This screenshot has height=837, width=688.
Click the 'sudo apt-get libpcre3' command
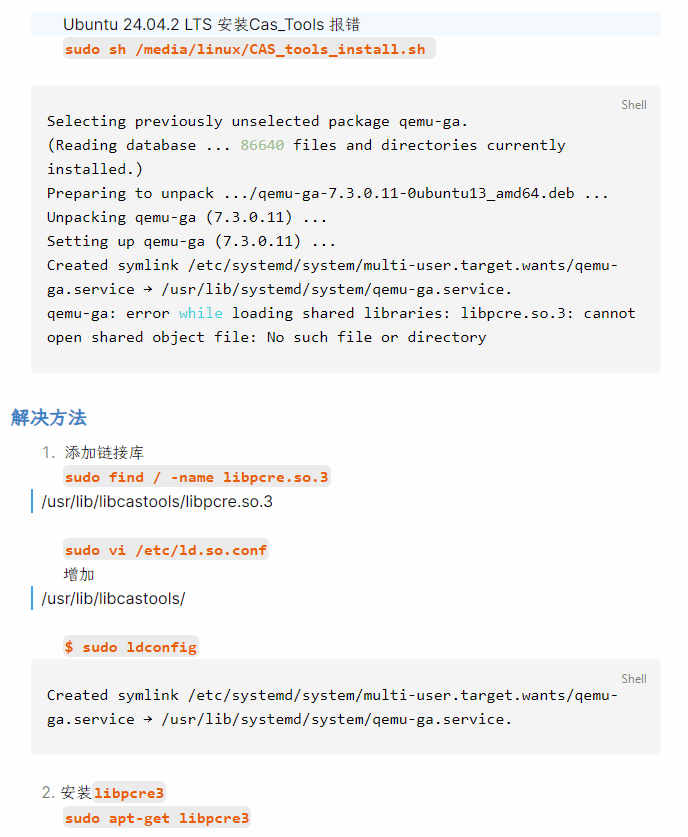pyautogui.click(x=157, y=818)
